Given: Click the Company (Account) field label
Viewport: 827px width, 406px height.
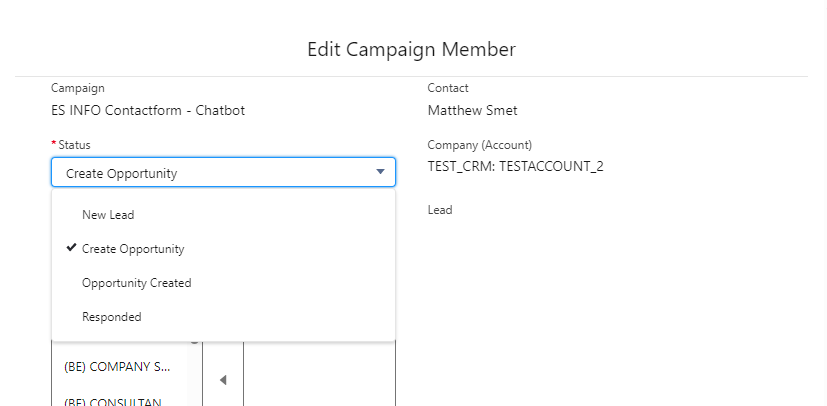Looking at the screenshot, I should tap(479, 145).
